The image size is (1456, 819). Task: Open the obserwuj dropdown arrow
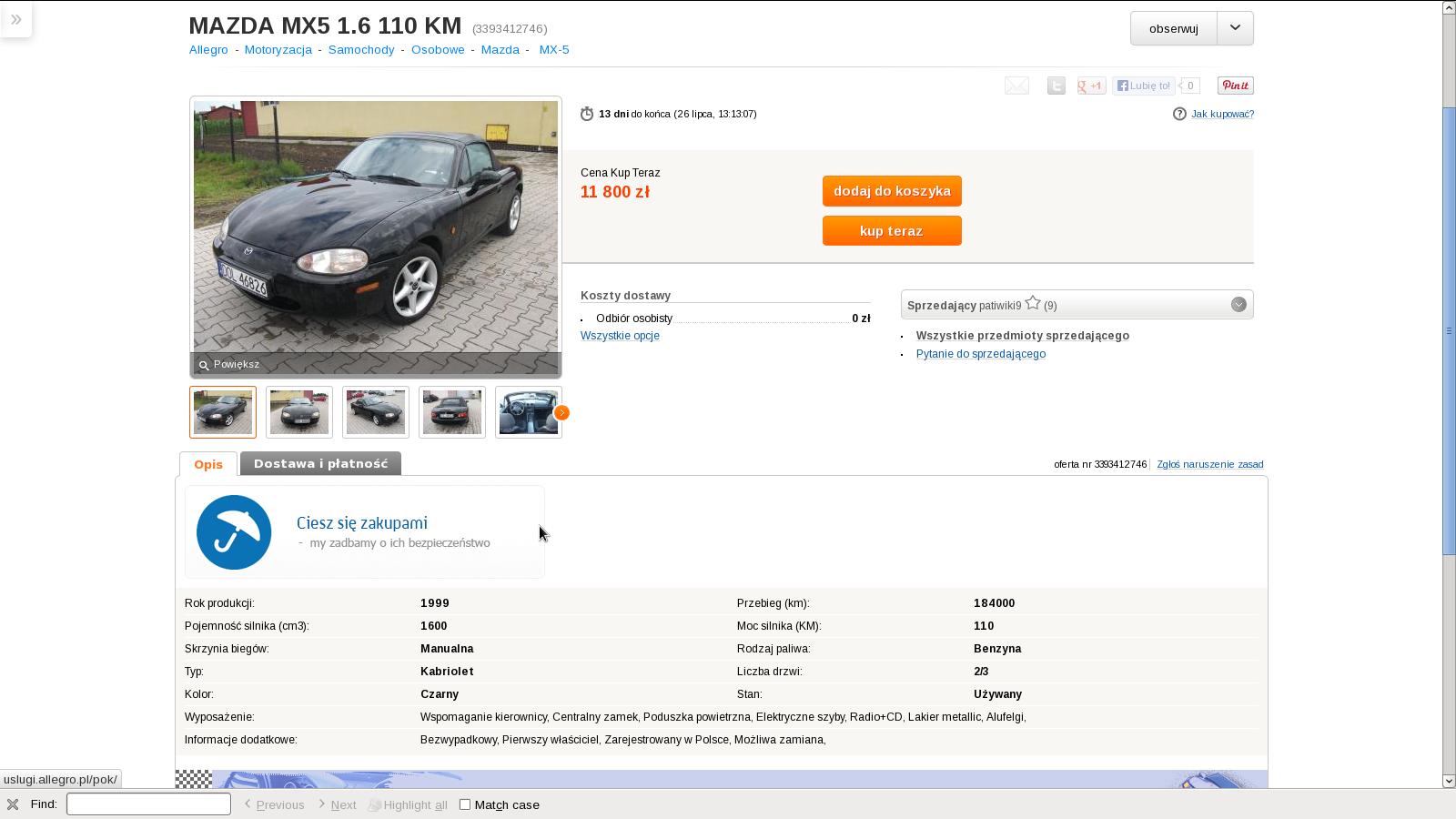coord(1235,28)
